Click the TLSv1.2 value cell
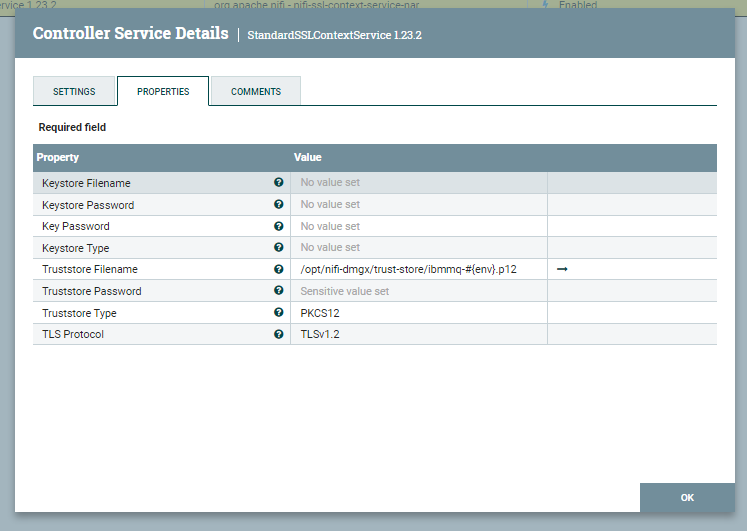The width and height of the screenshot is (747, 531). pos(419,334)
